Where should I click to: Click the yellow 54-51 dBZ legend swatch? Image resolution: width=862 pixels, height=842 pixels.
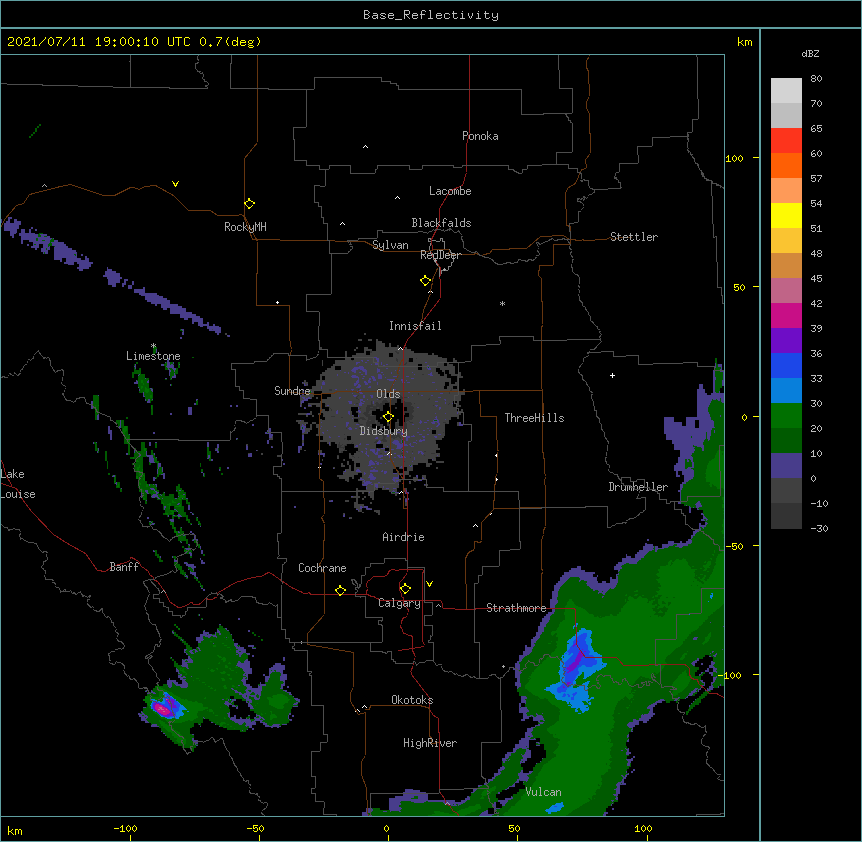point(786,215)
